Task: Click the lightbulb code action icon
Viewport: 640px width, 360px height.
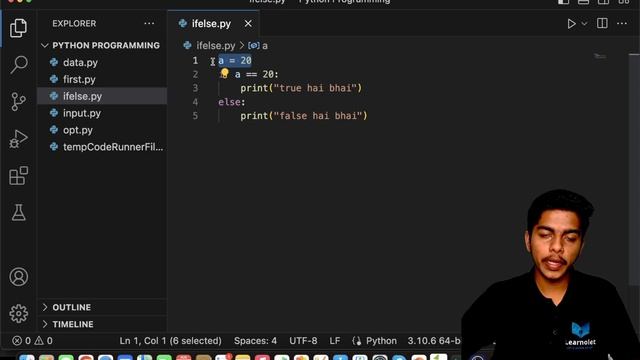Action: (x=224, y=73)
